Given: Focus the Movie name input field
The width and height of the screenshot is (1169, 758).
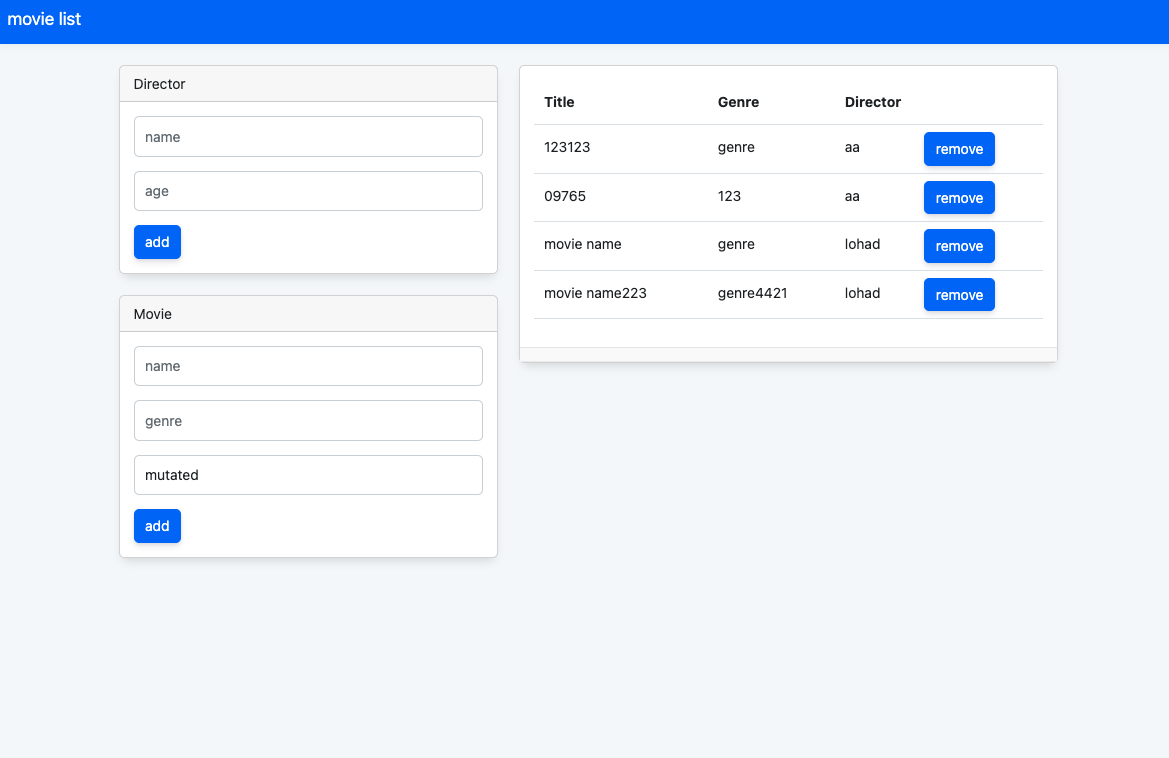Looking at the screenshot, I should click(308, 366).
